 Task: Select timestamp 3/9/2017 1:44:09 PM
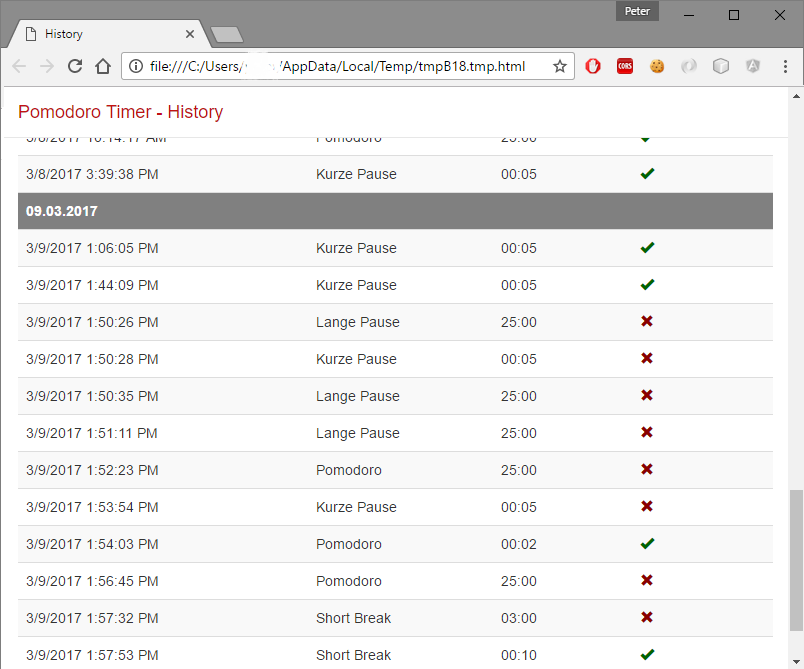[x=92, y=285]
